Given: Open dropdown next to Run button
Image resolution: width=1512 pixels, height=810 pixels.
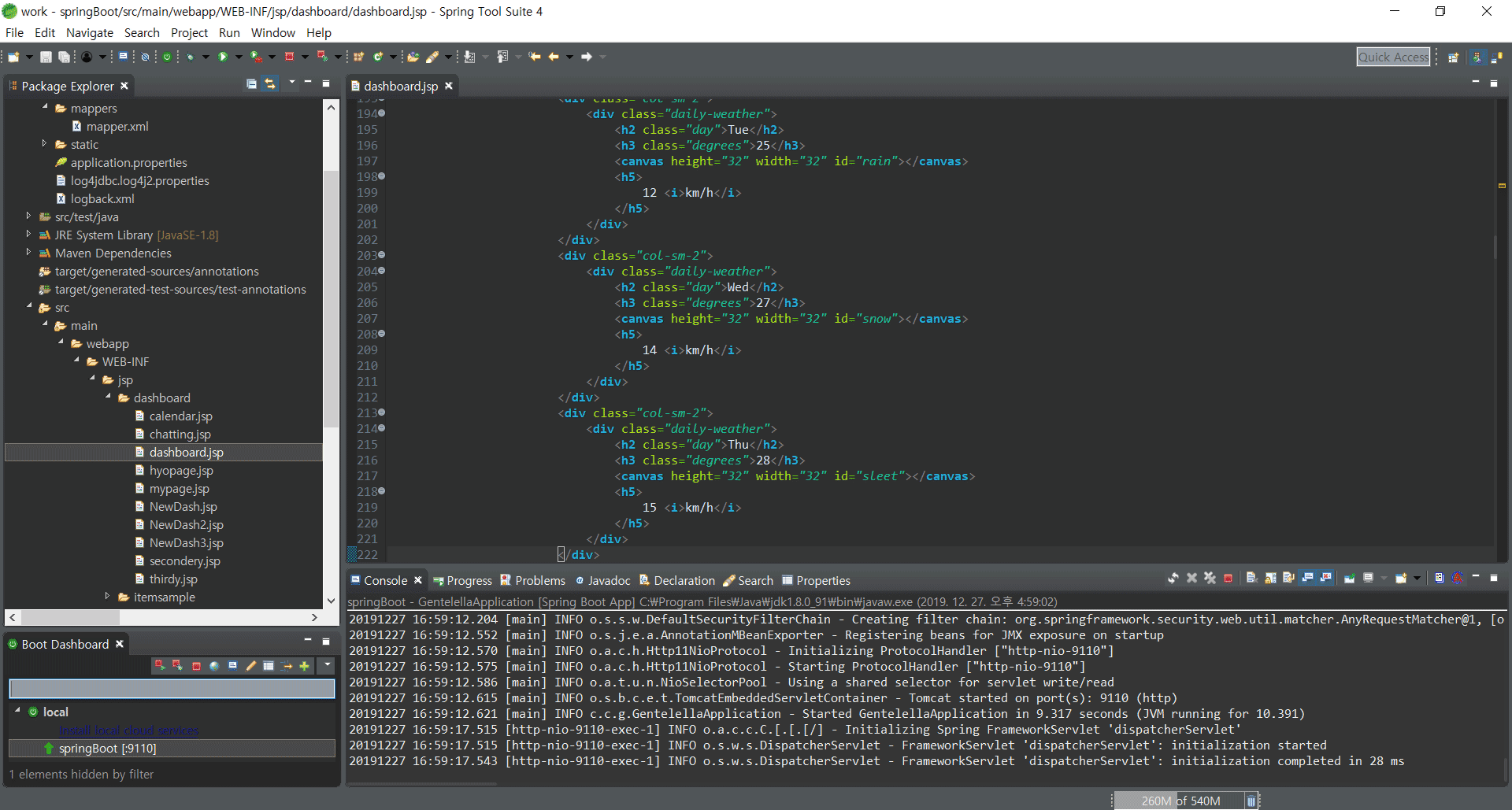Looking at the screenshot, I should (x=239, y=57).
